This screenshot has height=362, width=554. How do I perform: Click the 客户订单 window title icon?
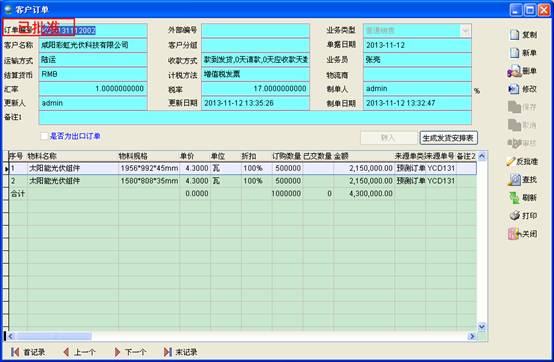point(8,9)
